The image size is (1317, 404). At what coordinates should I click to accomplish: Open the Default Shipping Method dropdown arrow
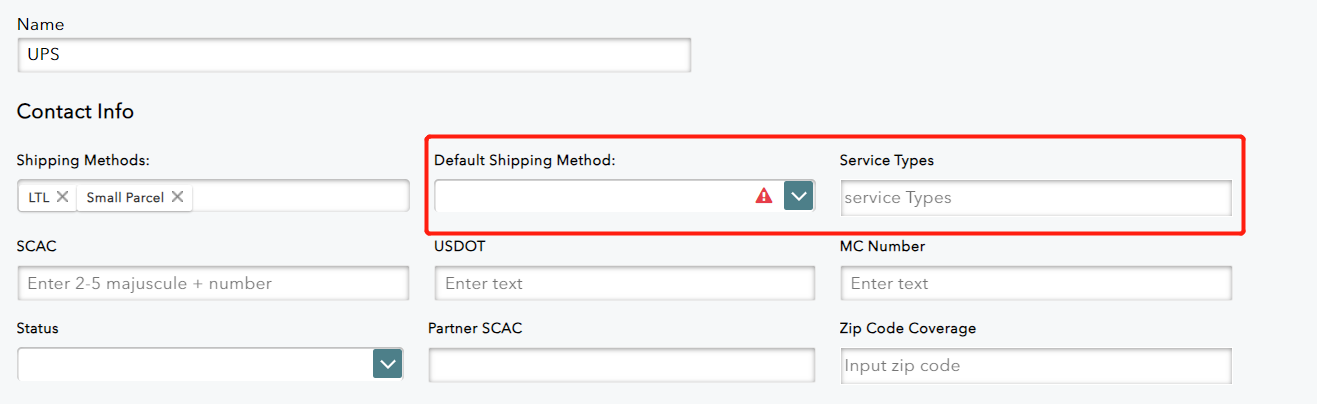798,196
